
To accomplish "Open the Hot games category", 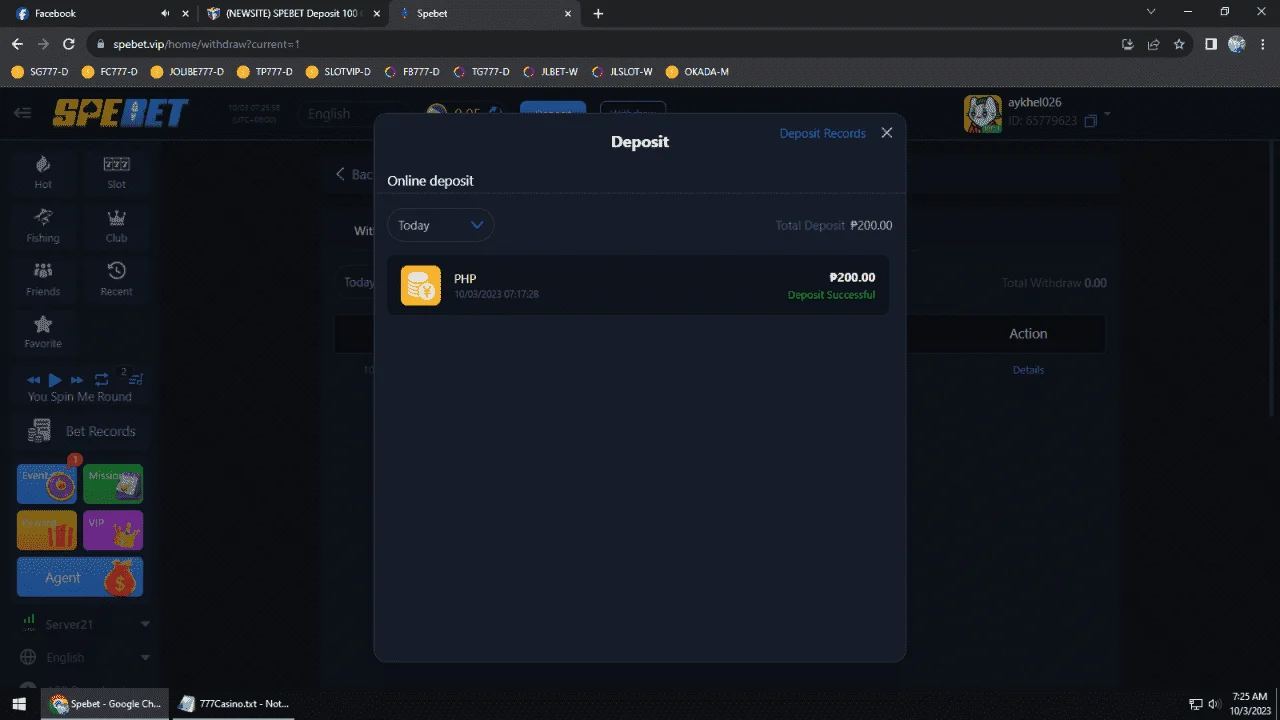I will (43, 172).
